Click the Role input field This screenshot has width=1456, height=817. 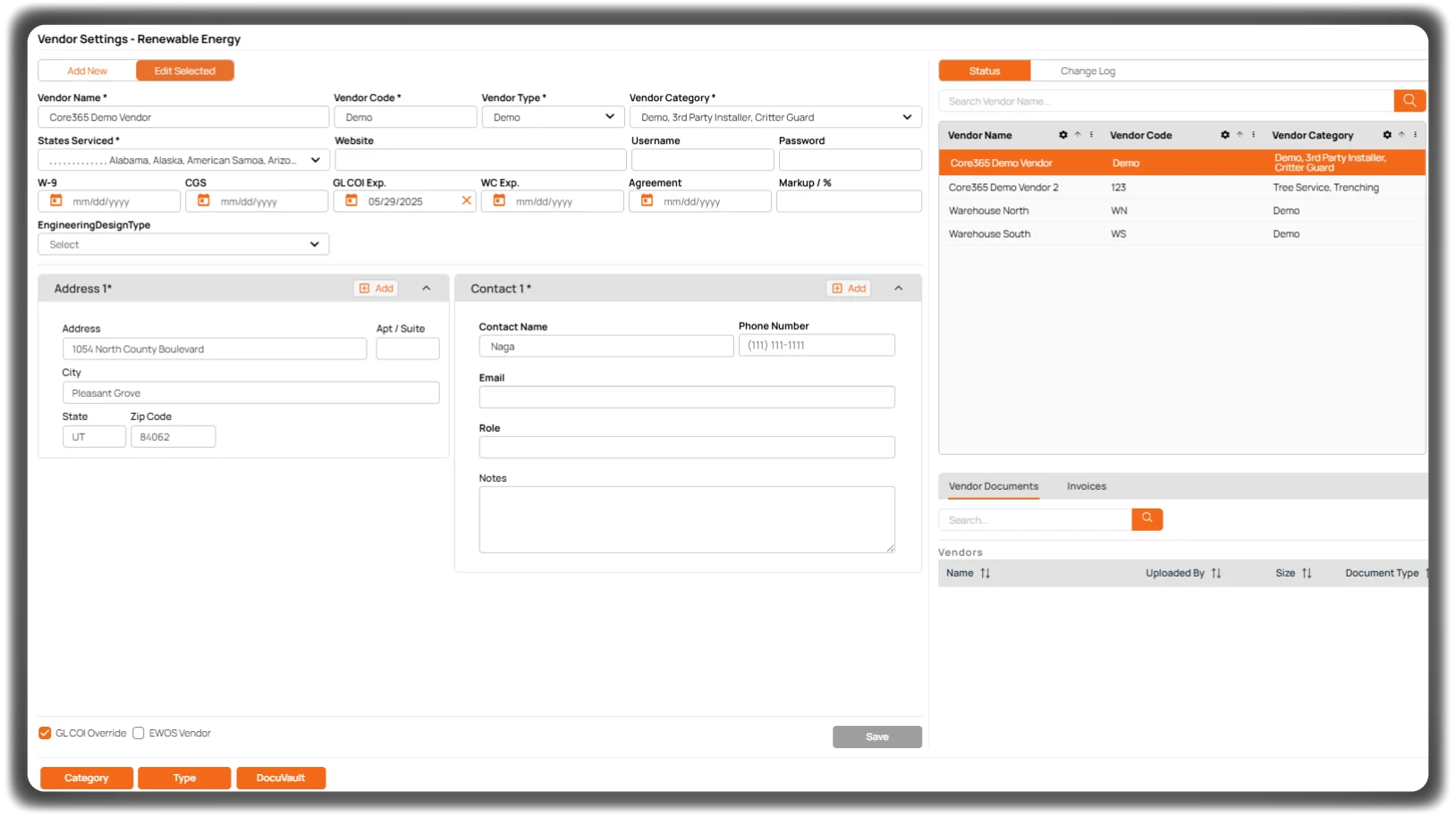687,447
